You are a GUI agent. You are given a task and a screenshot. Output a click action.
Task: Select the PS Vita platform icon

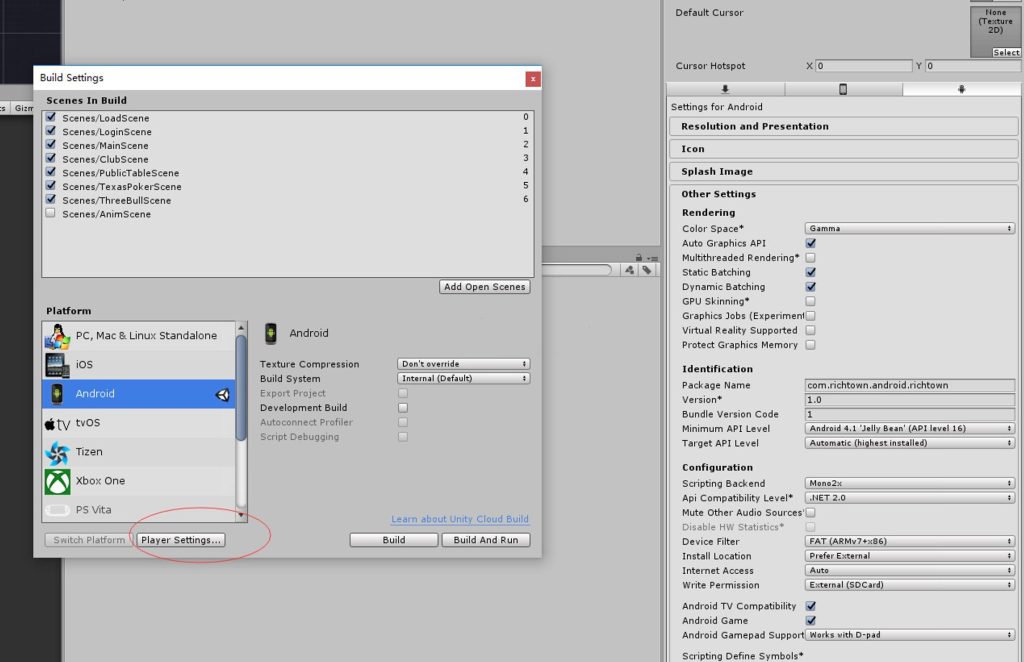tap(57, 510)
